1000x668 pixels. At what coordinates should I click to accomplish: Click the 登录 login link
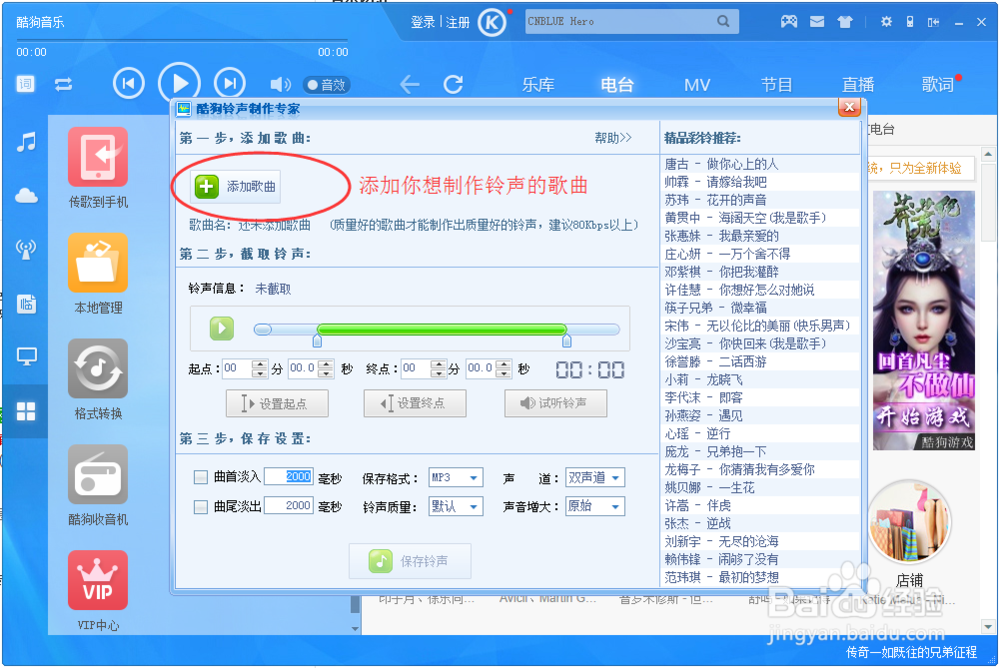(422, 22)
